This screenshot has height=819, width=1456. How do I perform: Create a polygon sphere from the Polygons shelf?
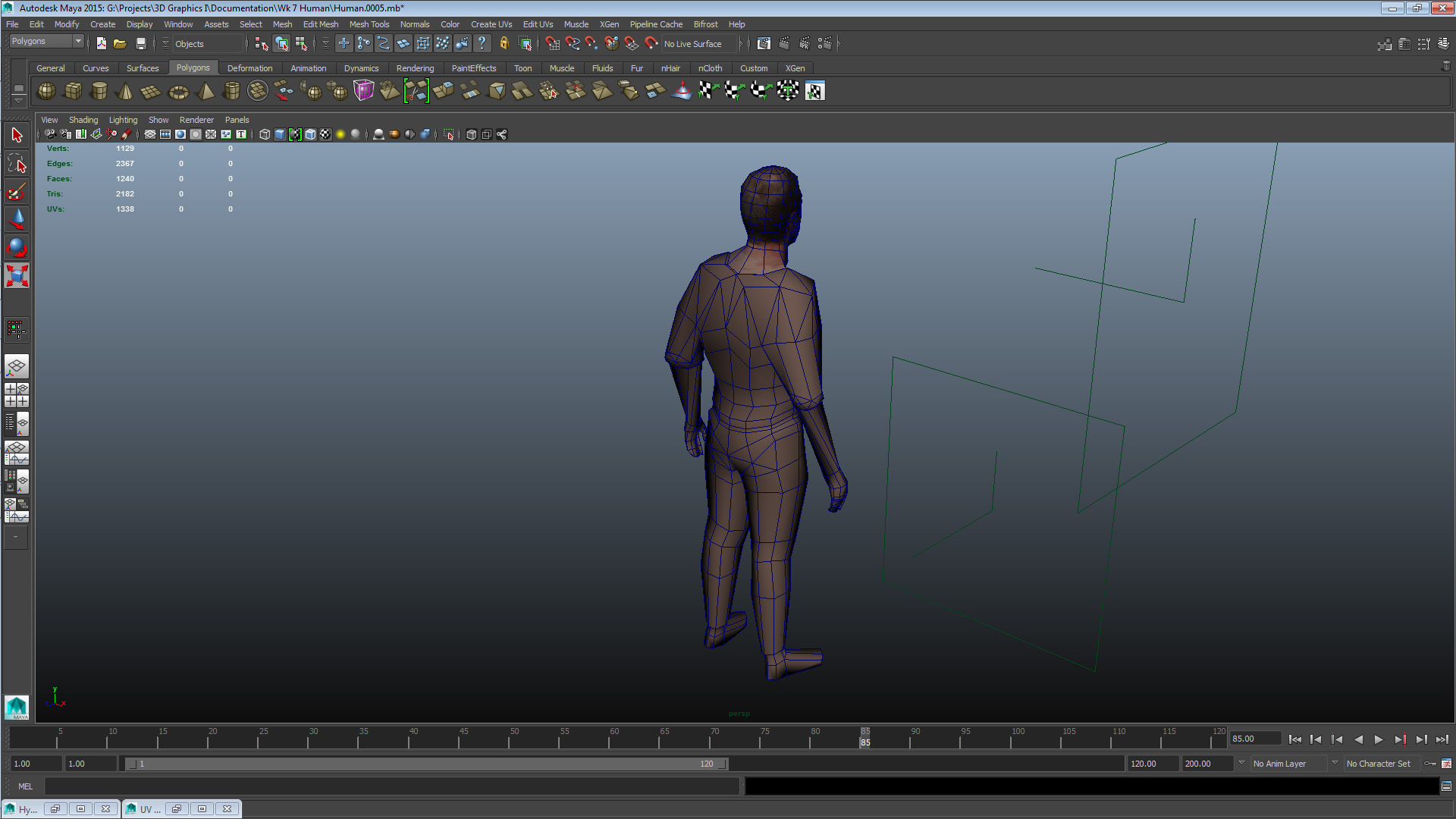(x=45, y=91)
